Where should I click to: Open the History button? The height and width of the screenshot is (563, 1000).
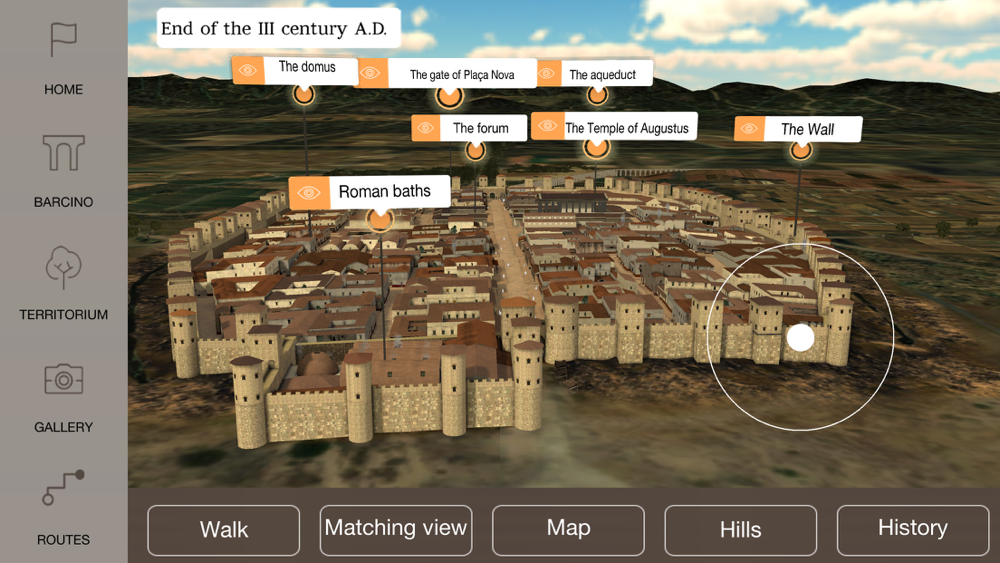pyautogui.click(x=913, y=529)
